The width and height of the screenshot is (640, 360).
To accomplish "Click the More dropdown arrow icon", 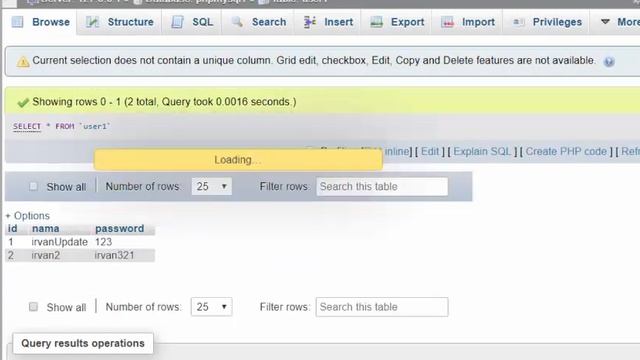I will [605, 22].
